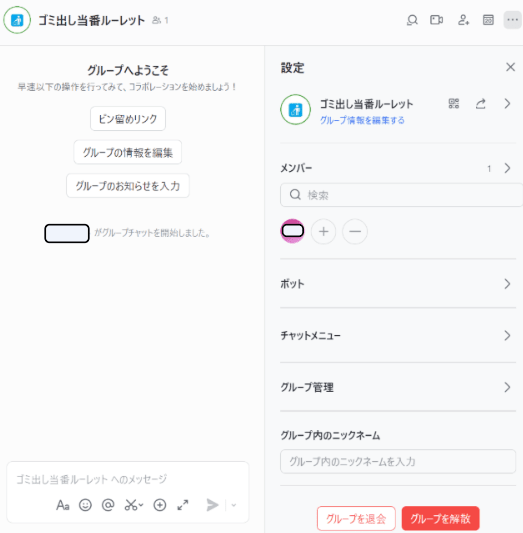The height and width of the screenshot is (533, 523).
Task: Open the calendar icon in header
Action: tap(488, 20)
